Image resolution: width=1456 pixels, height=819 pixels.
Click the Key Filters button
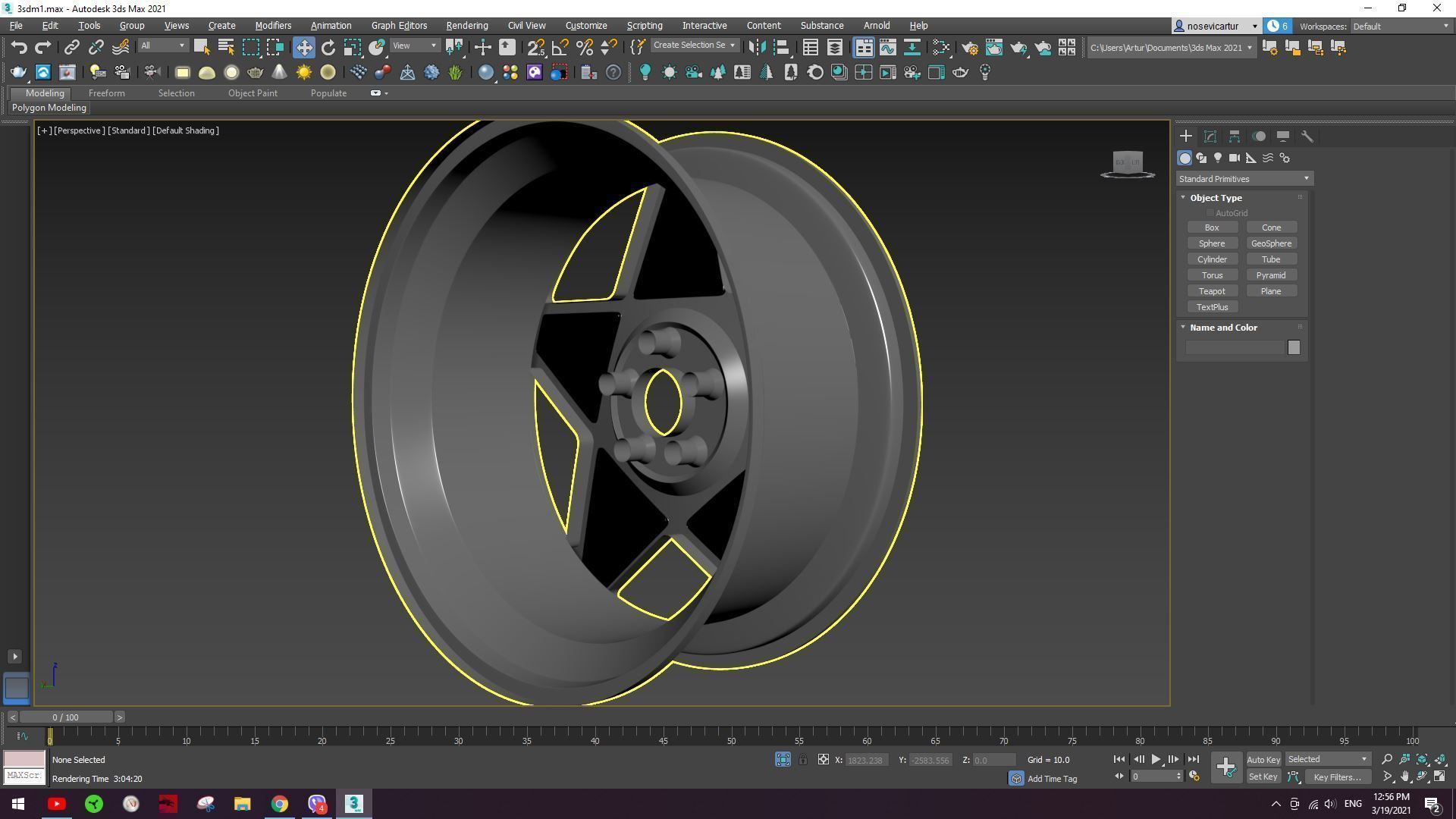pos(1338,777)
